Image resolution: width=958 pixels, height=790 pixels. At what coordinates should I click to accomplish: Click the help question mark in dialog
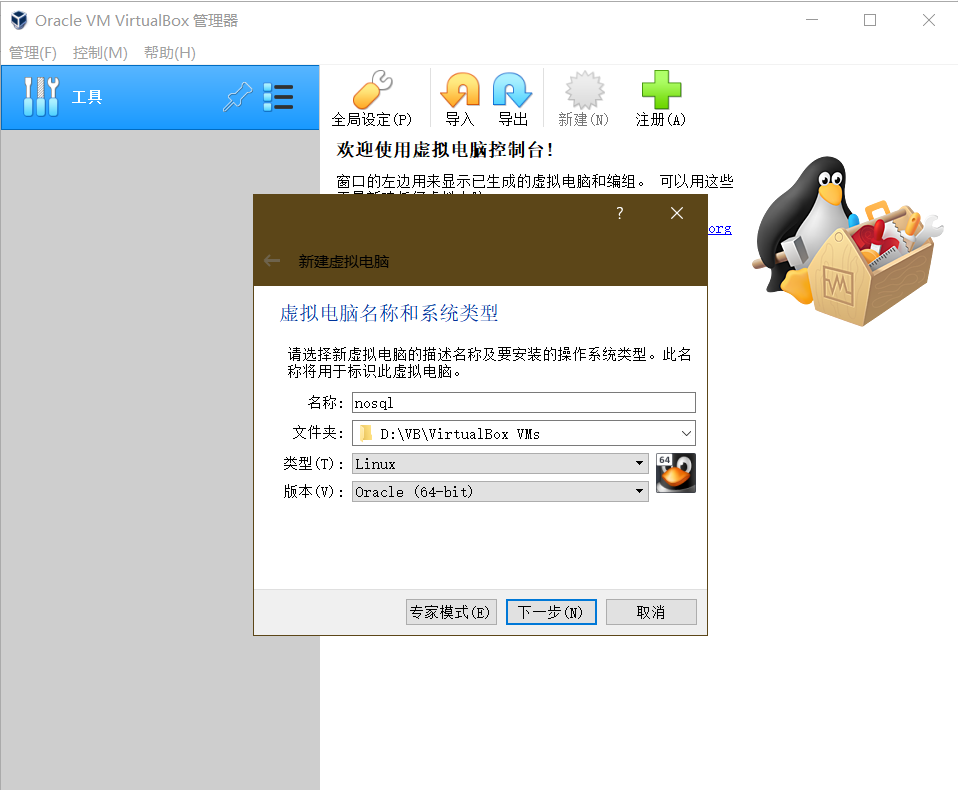point(620,213)
